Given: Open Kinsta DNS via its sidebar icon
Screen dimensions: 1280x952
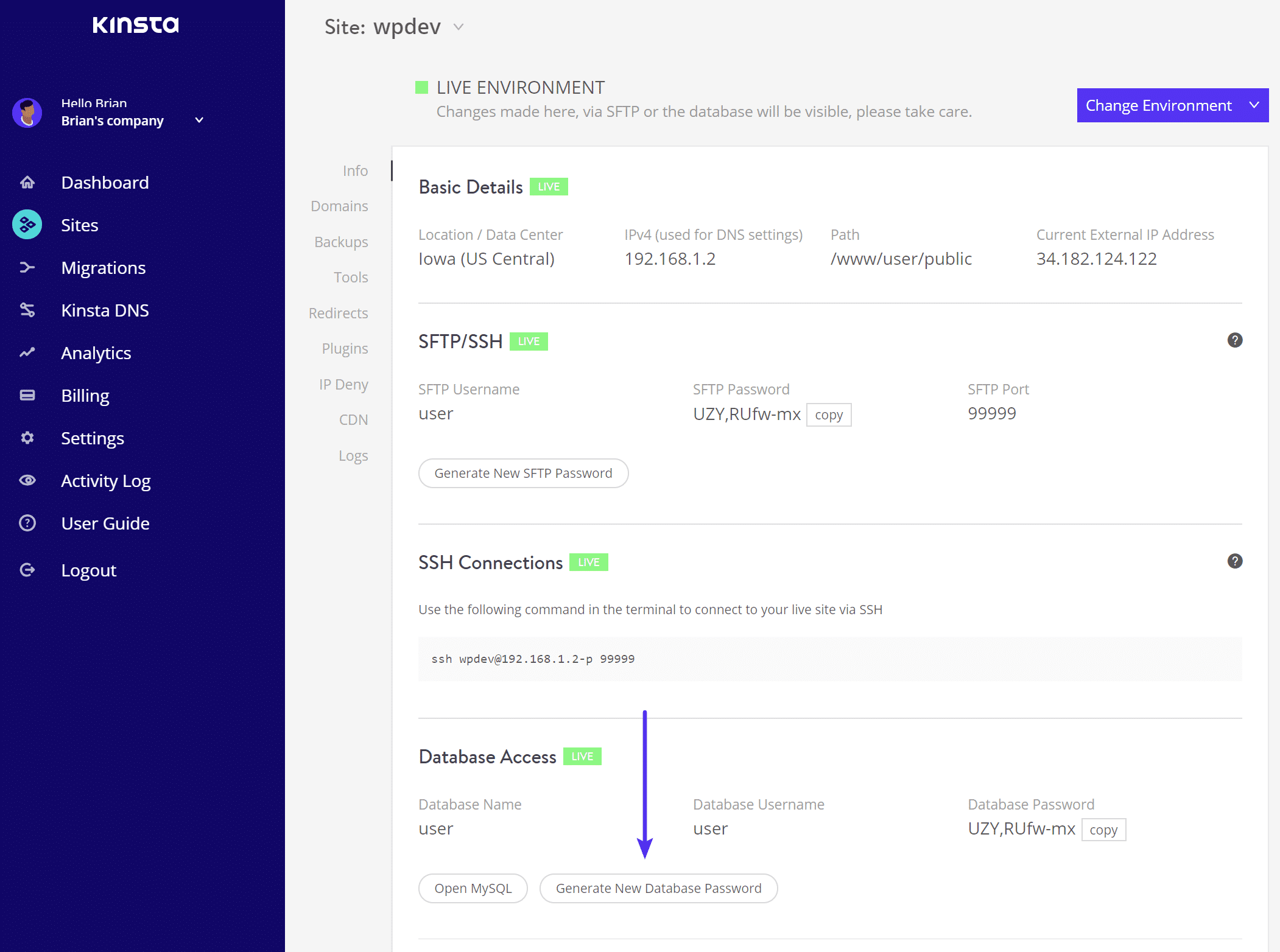Looking at the screenshot, I should coord(27,310).
